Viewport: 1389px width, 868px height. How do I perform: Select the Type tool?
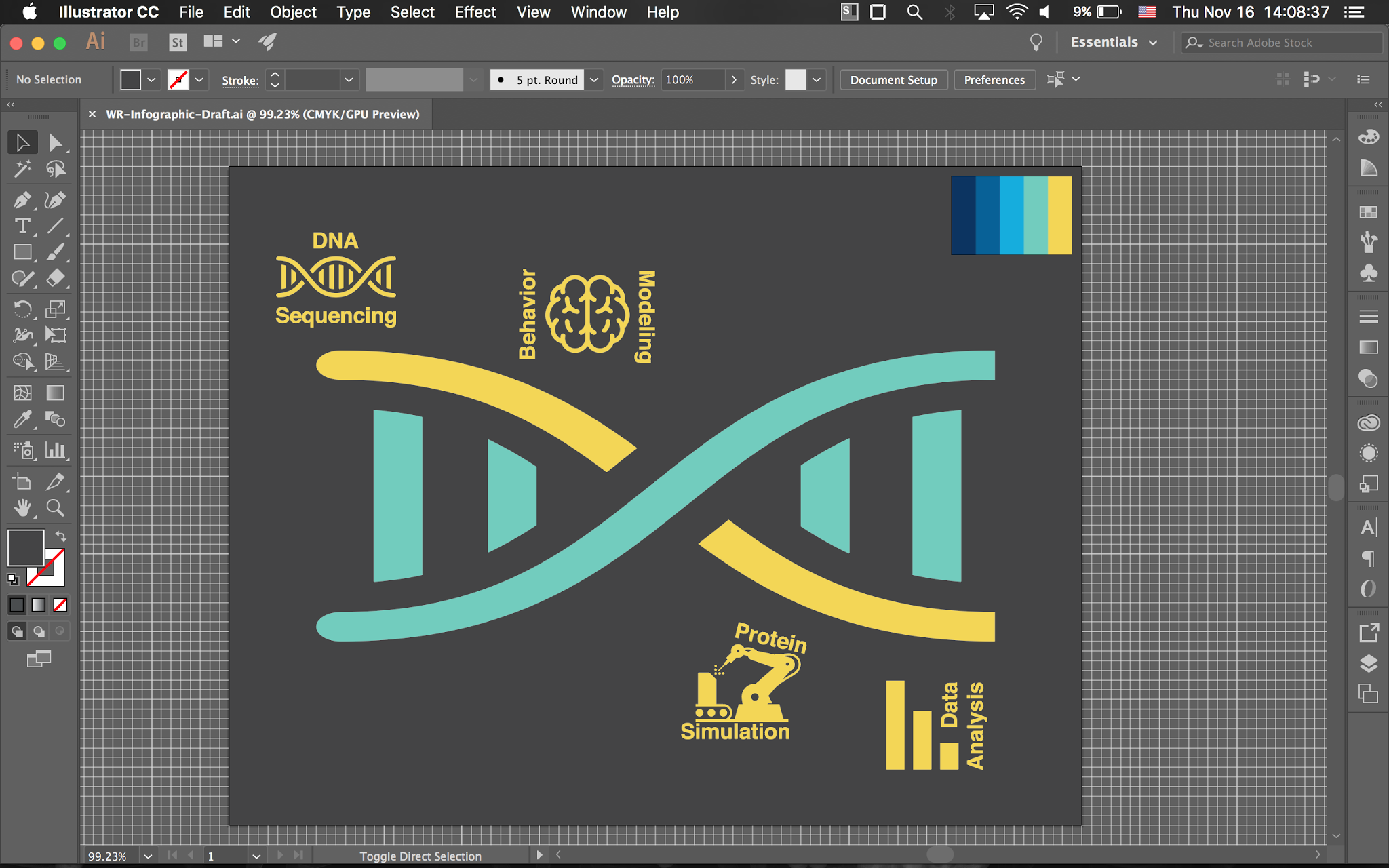tap(22, 226)
